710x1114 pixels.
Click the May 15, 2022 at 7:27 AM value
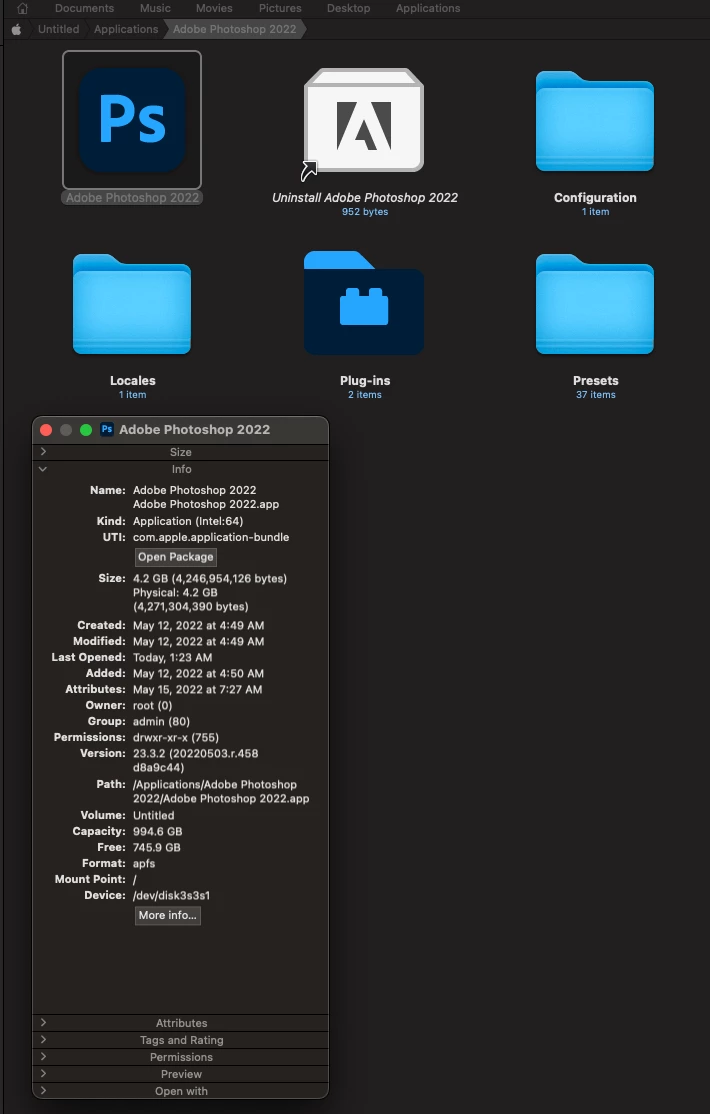(198, 689)
